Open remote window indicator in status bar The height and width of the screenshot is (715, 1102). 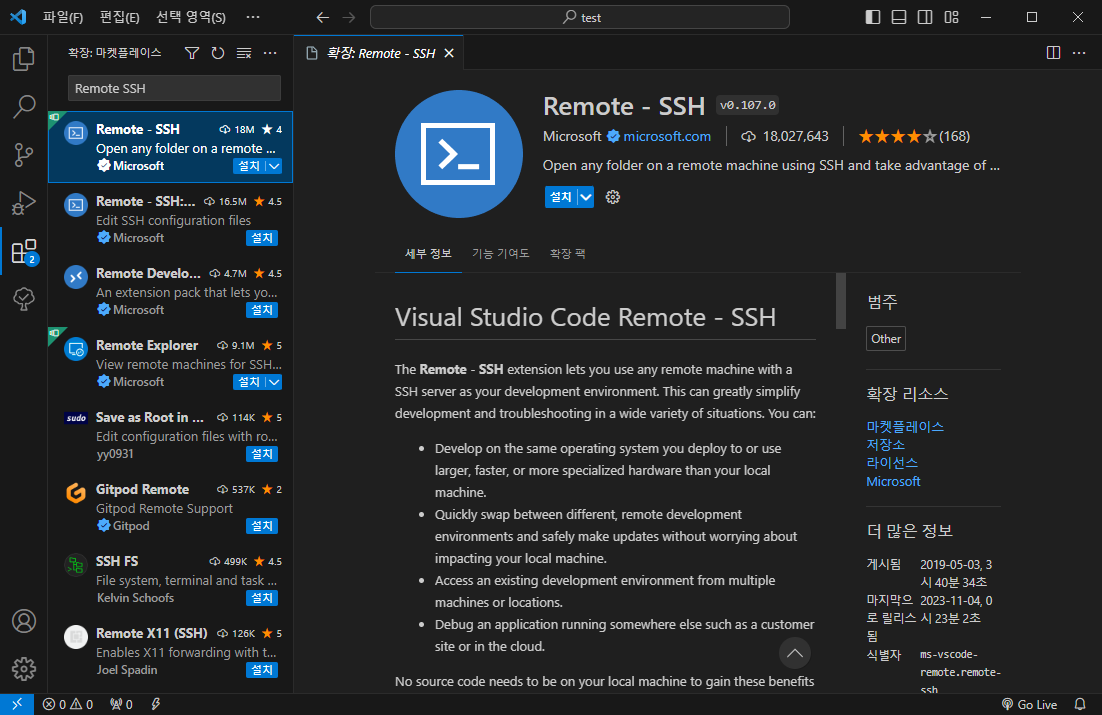point(17,704)
